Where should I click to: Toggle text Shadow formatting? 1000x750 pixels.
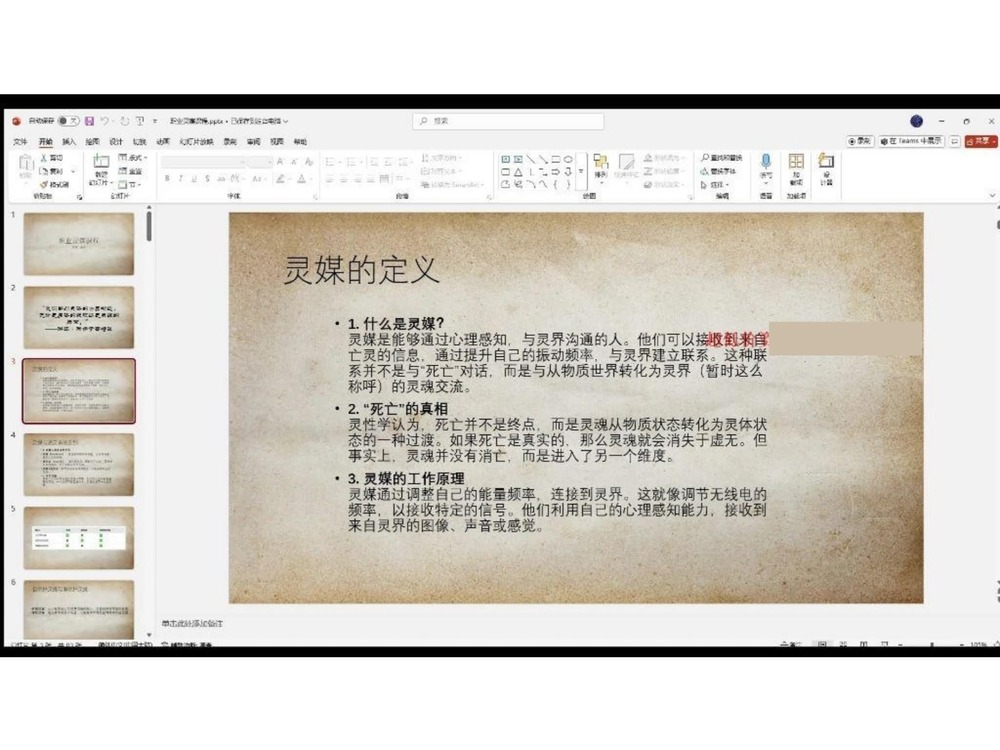click(207, 179)
